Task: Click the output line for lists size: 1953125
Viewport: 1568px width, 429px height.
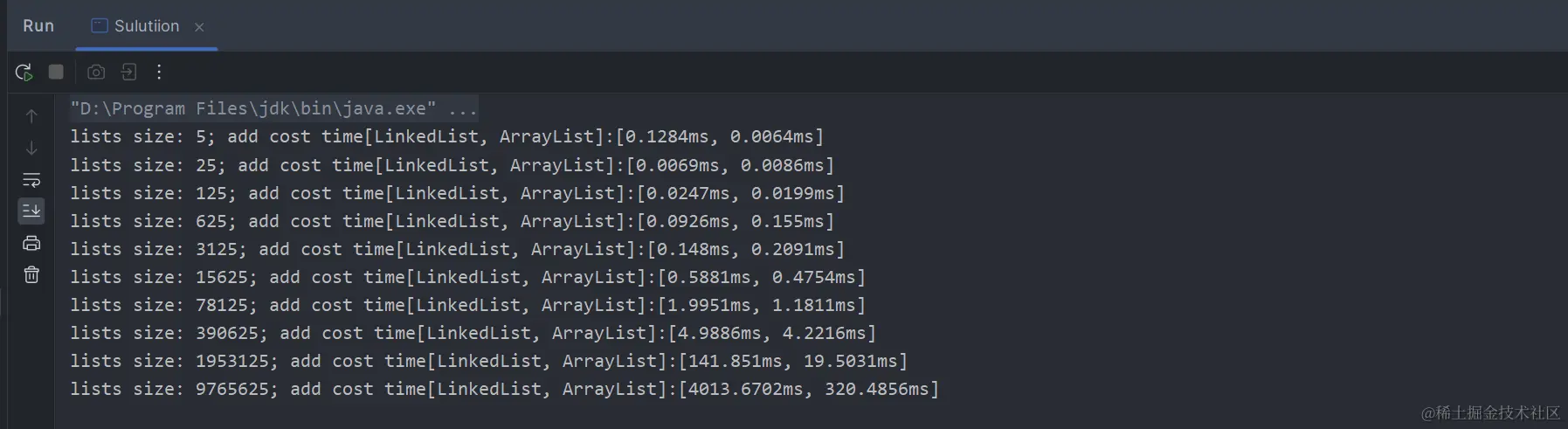Action: tap(489, 361)
